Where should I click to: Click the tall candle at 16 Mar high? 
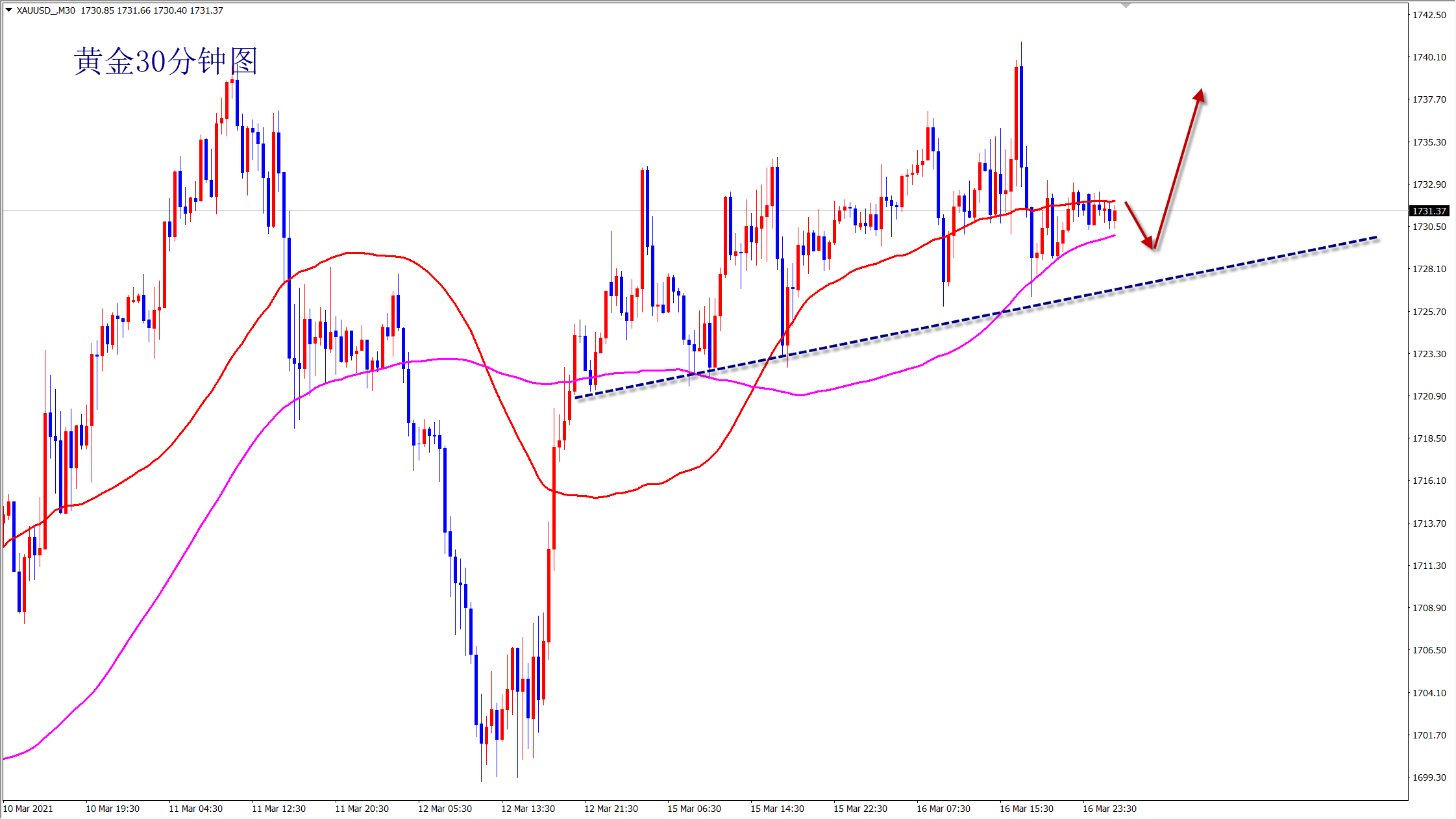[x=1020, y=117]
